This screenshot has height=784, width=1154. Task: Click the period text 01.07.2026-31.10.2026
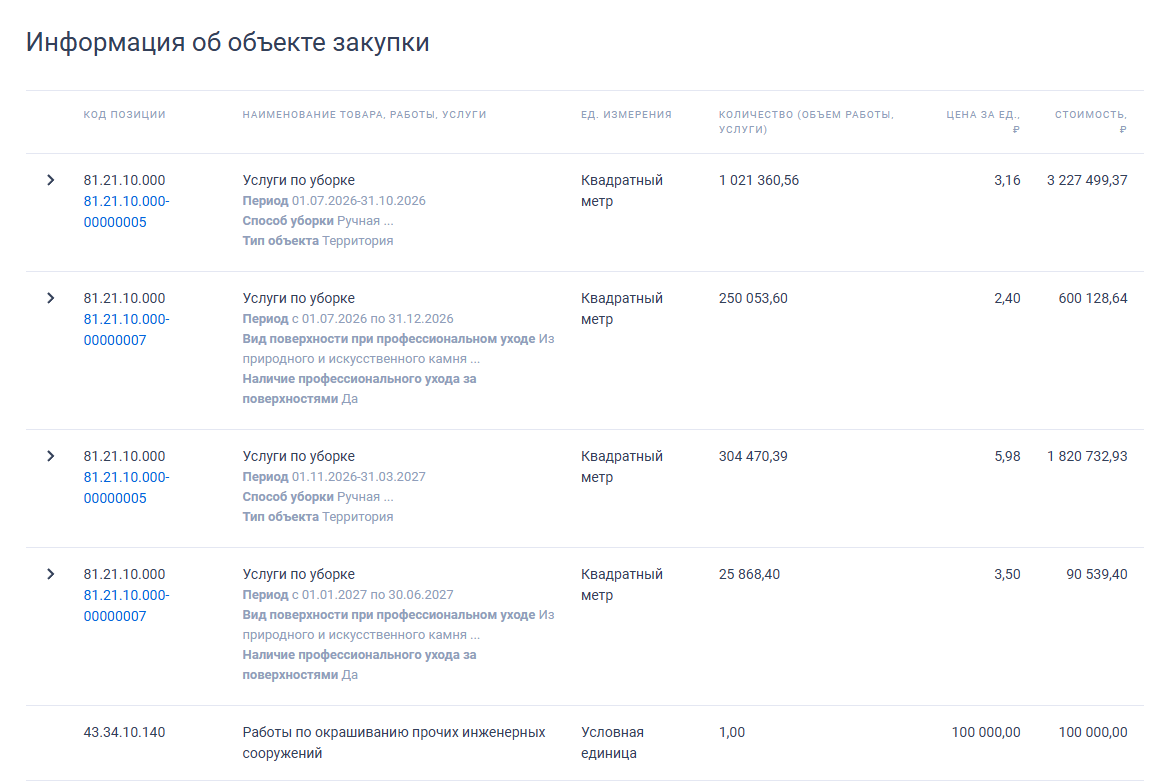click(358, 201)
